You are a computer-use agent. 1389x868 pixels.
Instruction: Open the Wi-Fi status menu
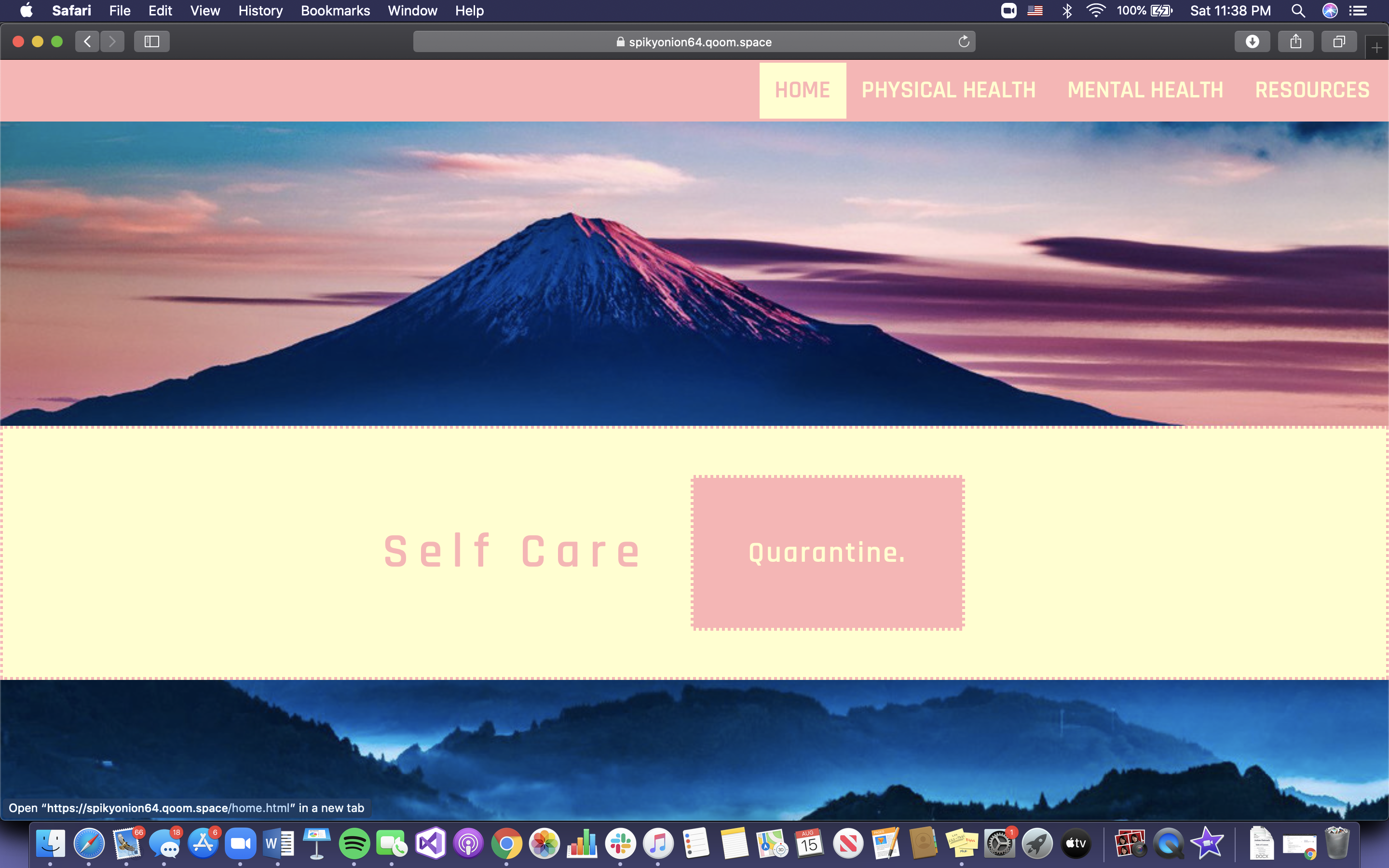tap(1095, 10)
